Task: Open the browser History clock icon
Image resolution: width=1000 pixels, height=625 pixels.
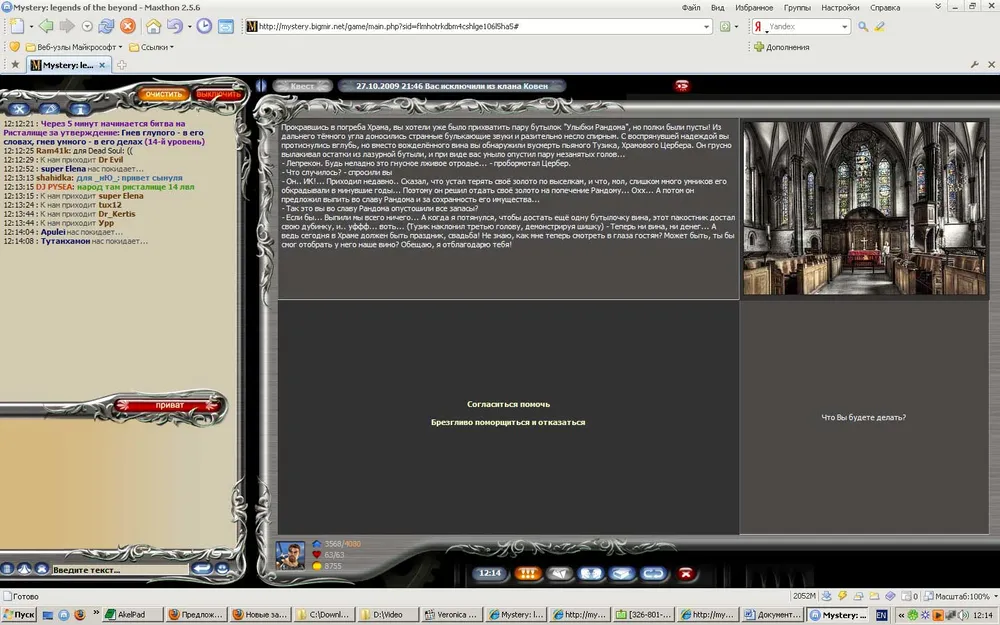Action: 204,27
